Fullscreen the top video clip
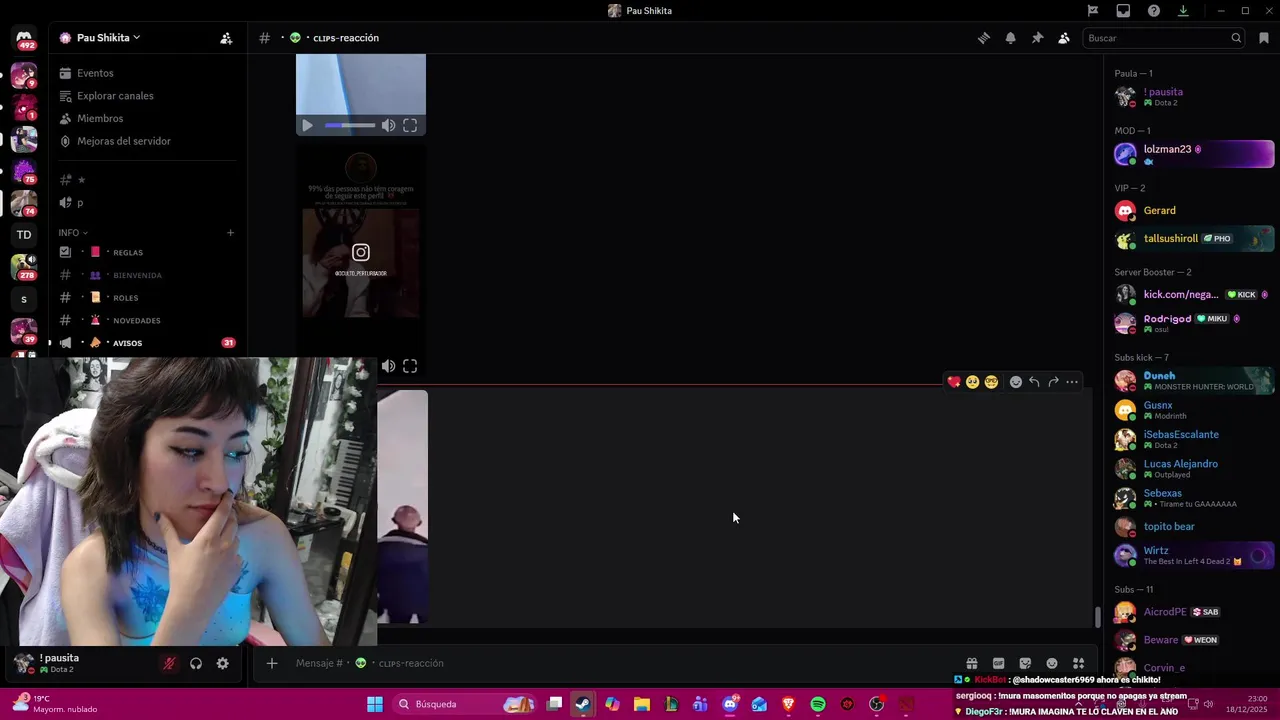Viewport: 1280px width, 720px height. pos(410,125)
